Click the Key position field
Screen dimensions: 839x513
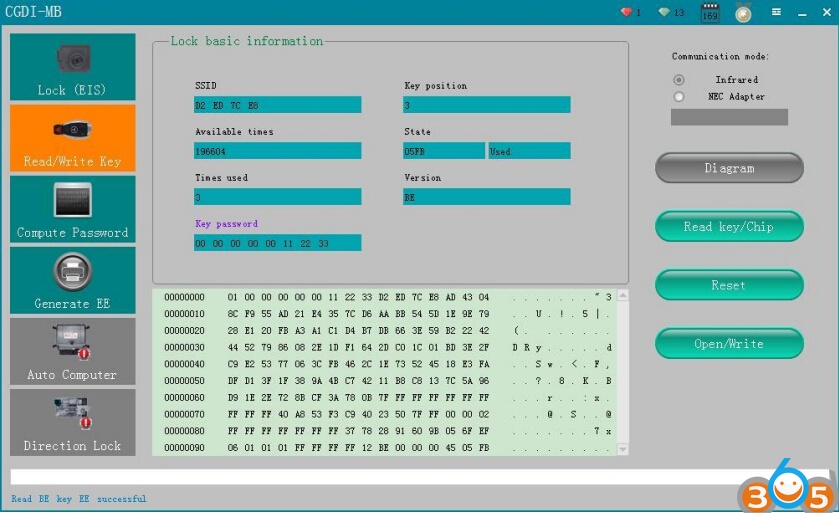[x=486, y=105]
